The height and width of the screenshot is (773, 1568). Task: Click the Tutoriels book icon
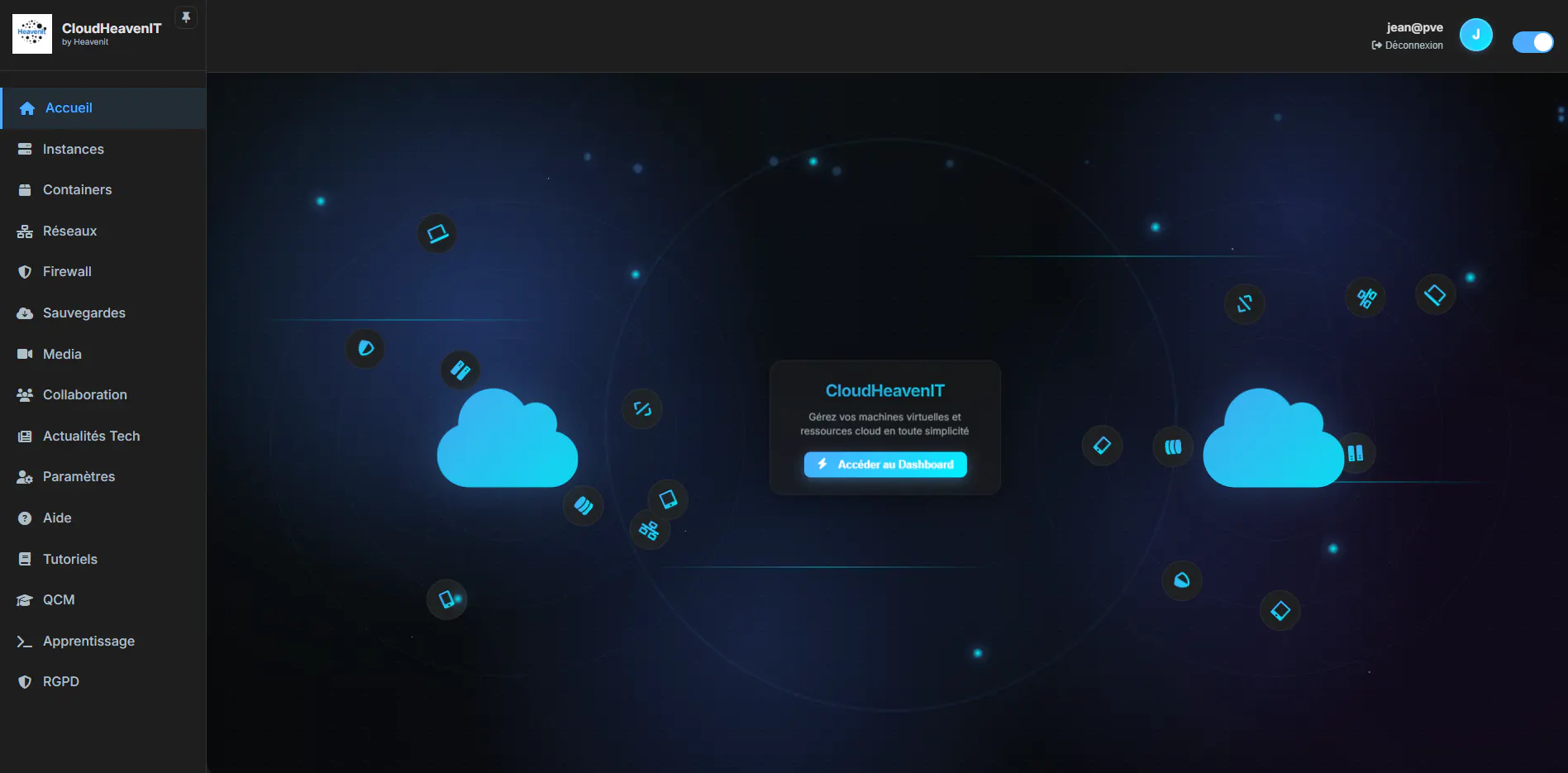[x=25, y=560]
